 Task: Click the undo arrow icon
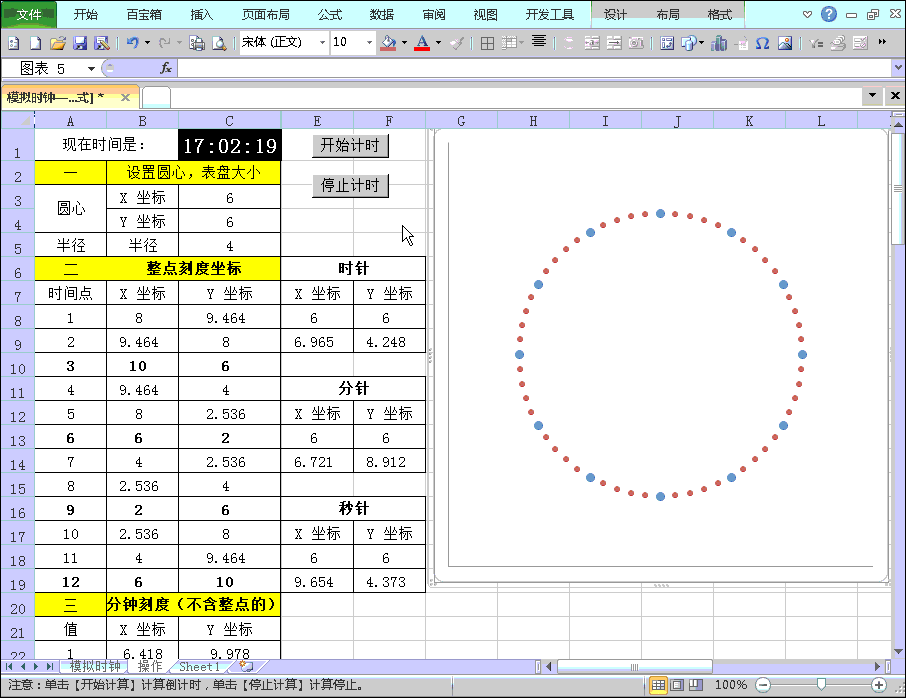[132, 43]
